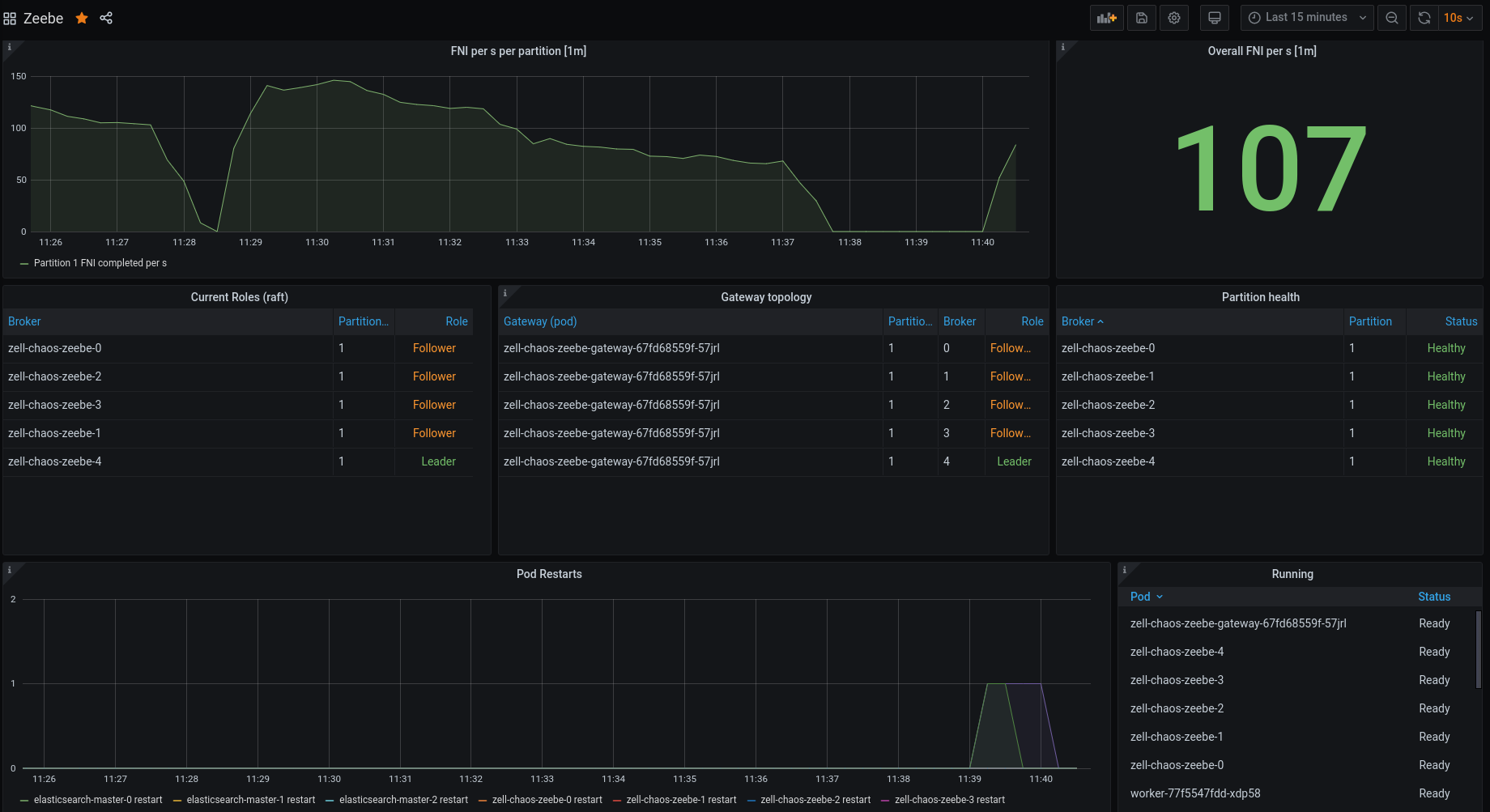Click info icon on Pod Restarts panel
This screenshot has width=1490, height=812.
coord(10,570)
